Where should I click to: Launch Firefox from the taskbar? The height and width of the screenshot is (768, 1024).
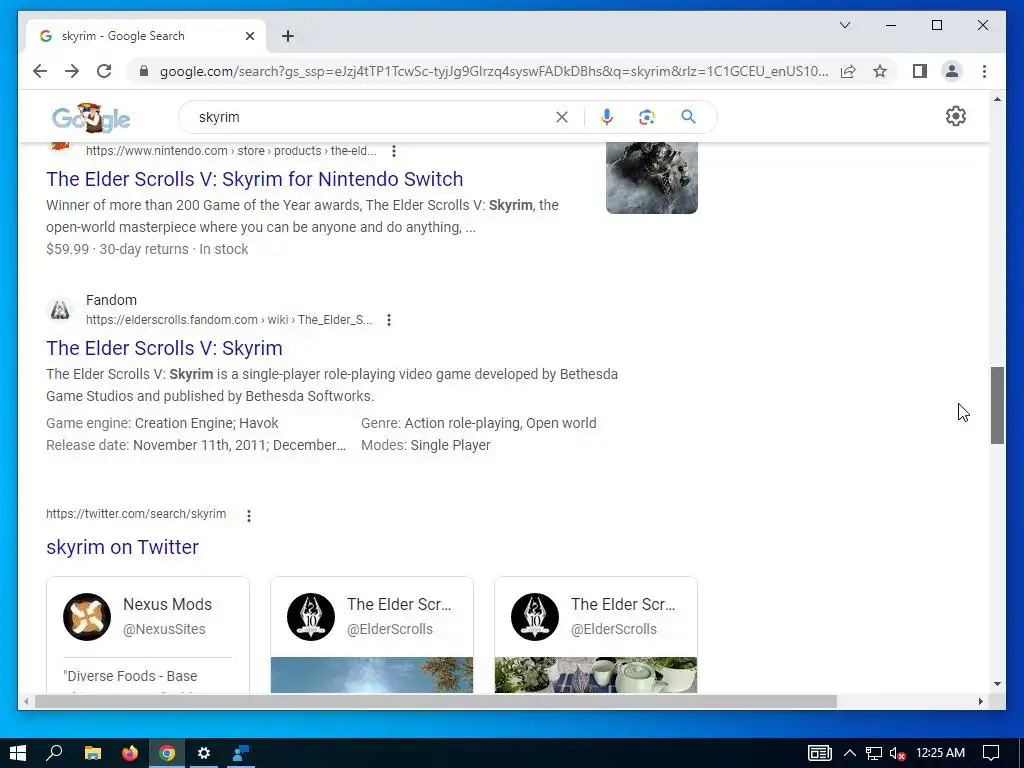click(x=130, y=753)
